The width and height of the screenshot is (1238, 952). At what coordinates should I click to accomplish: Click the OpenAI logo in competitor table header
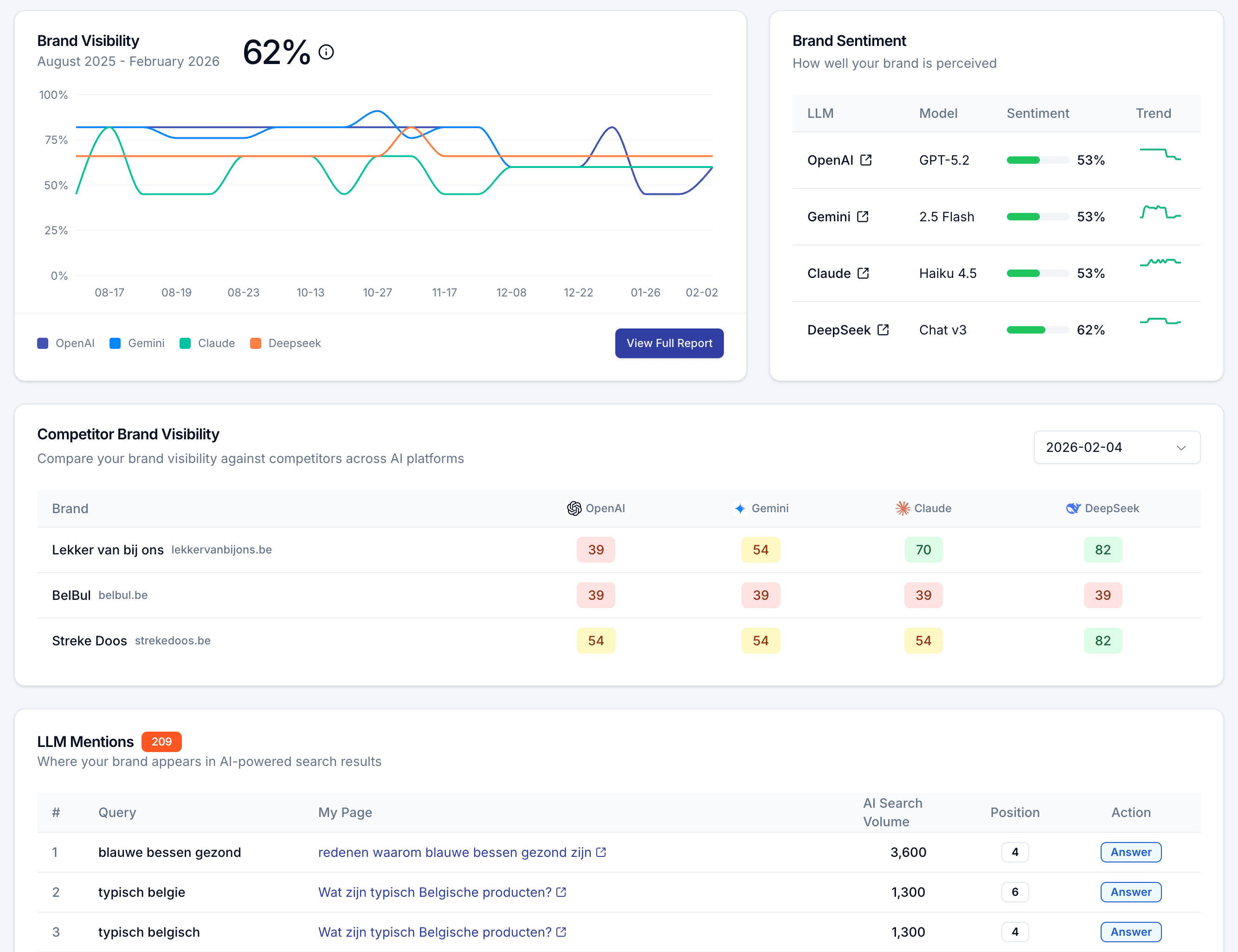tap(574, 508)
